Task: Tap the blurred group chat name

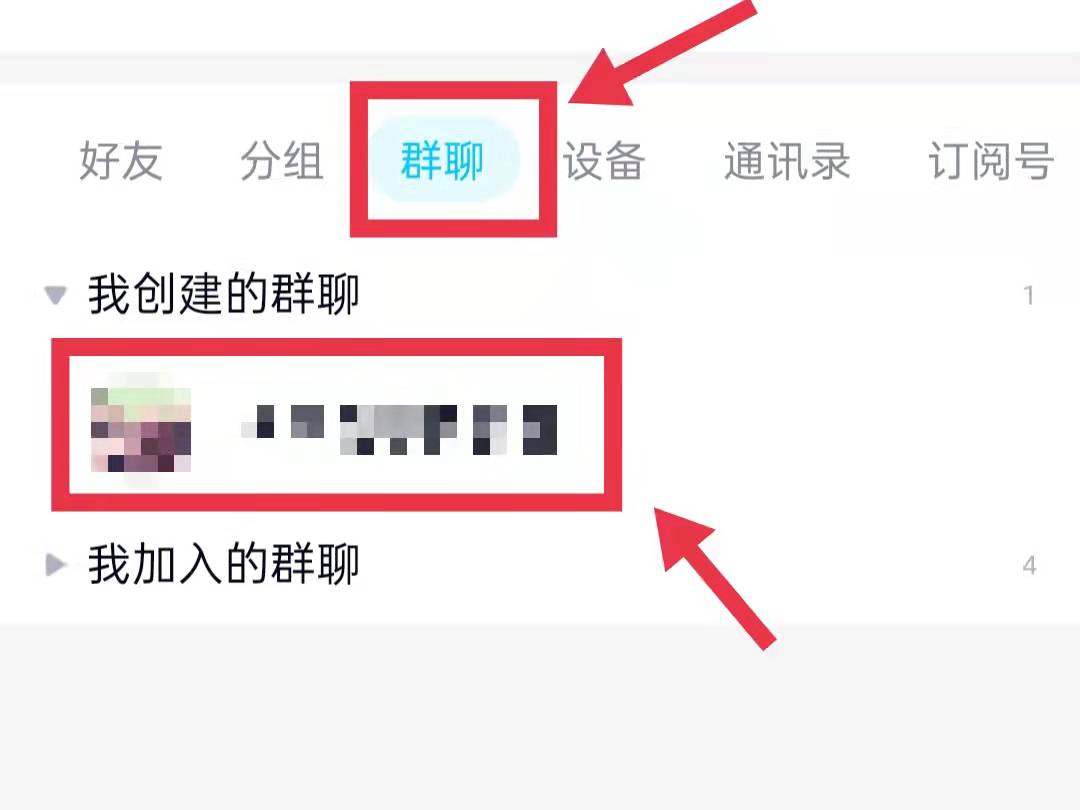Action: (x=399, y=430)
